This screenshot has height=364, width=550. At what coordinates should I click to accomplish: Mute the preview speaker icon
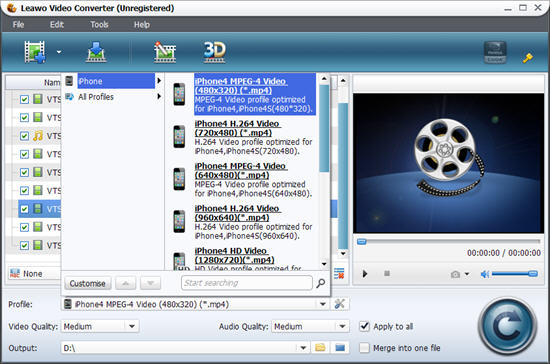pos(485,274)
